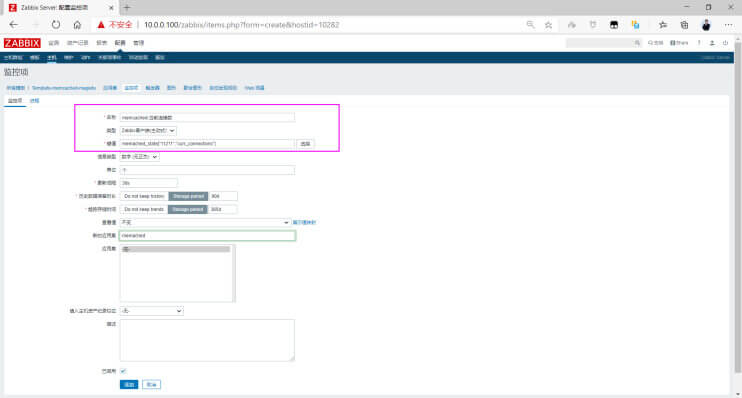Click the zoom magnifier icon in address bar

tap(530, 25)
